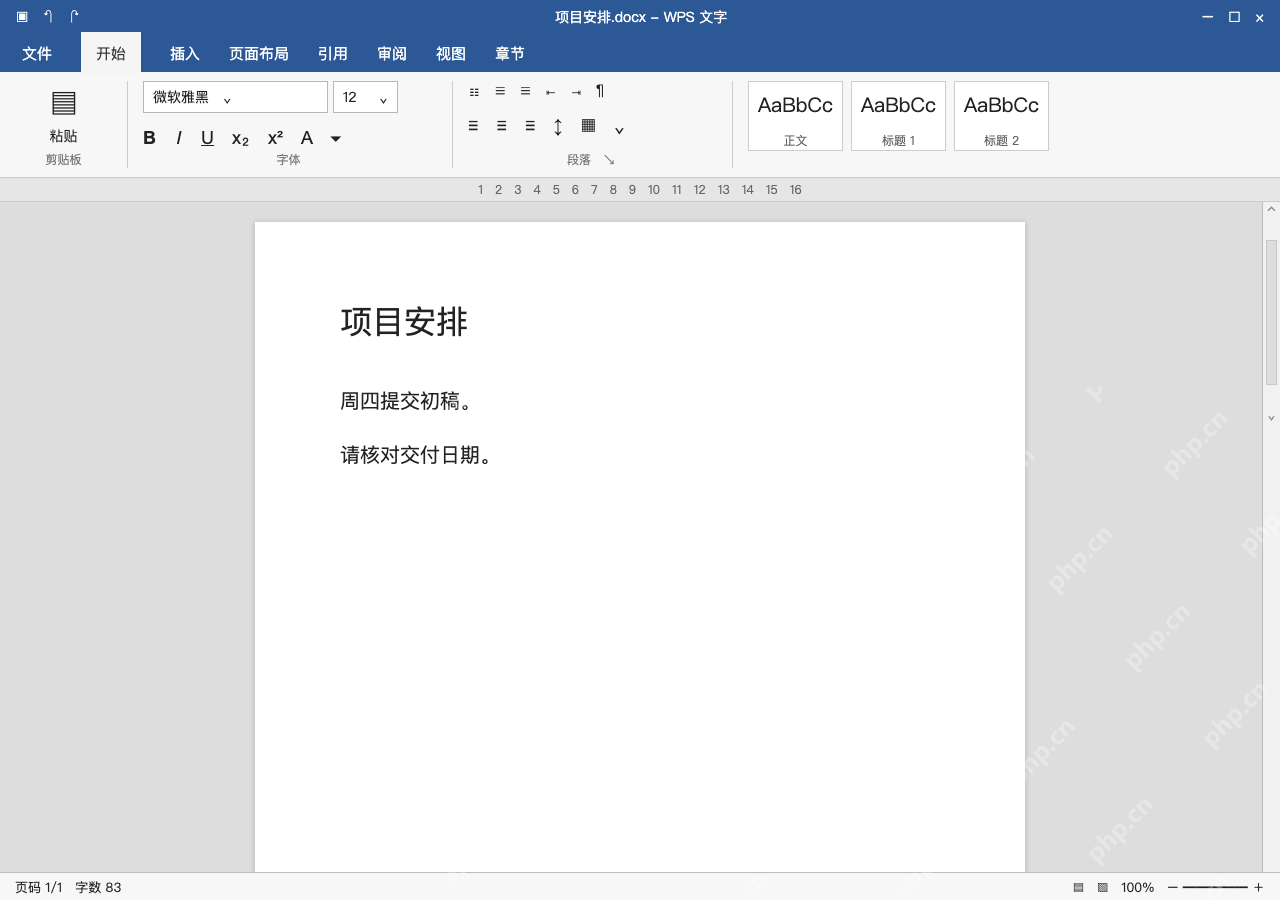Viewport: 1280px width, 900px height.
Task: Apply a bulleted list to the paragraph
Action: pyautogui.click(x=474, y=92)
